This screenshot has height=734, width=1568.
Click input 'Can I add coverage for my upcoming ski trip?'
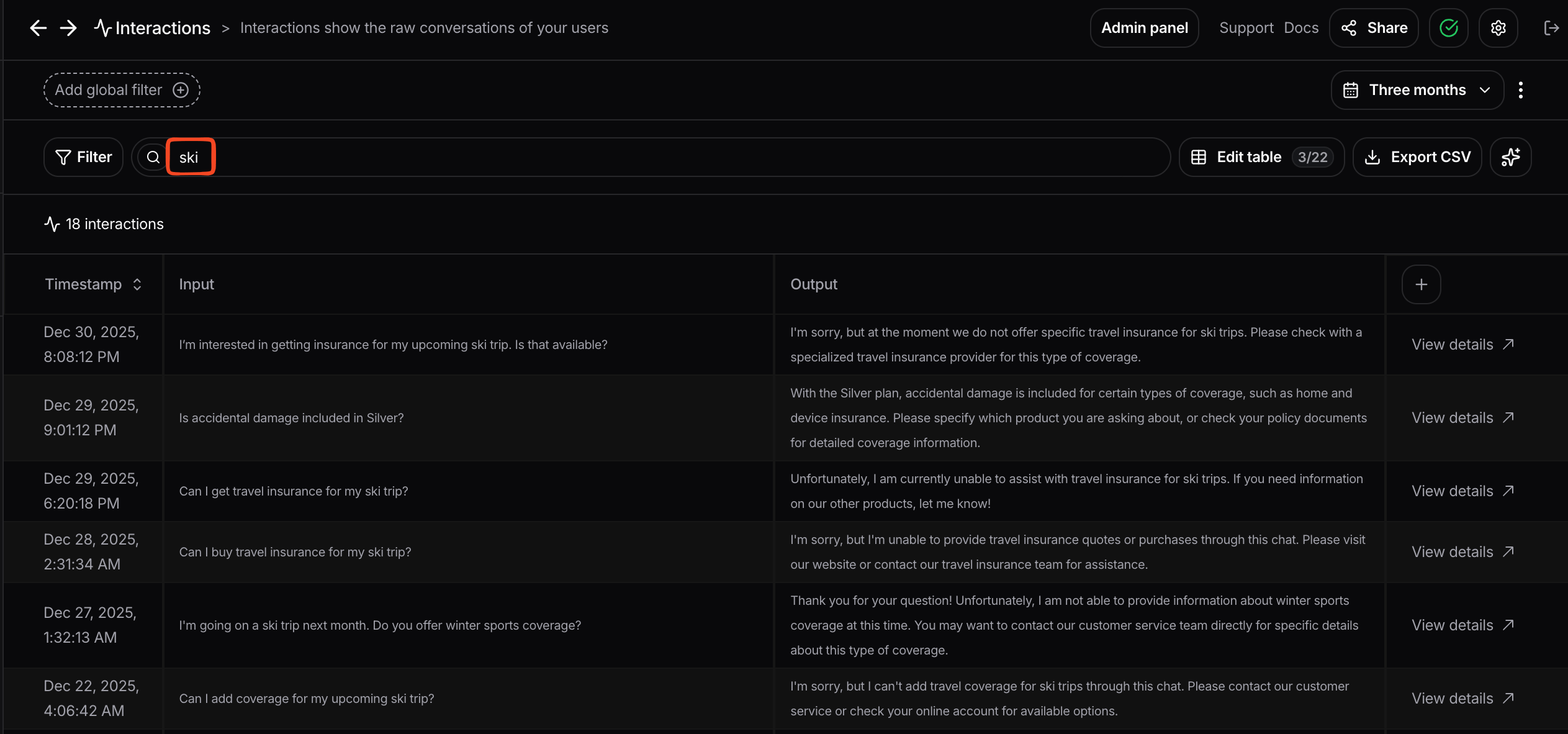pyautogui.click(x=307, y=699)
